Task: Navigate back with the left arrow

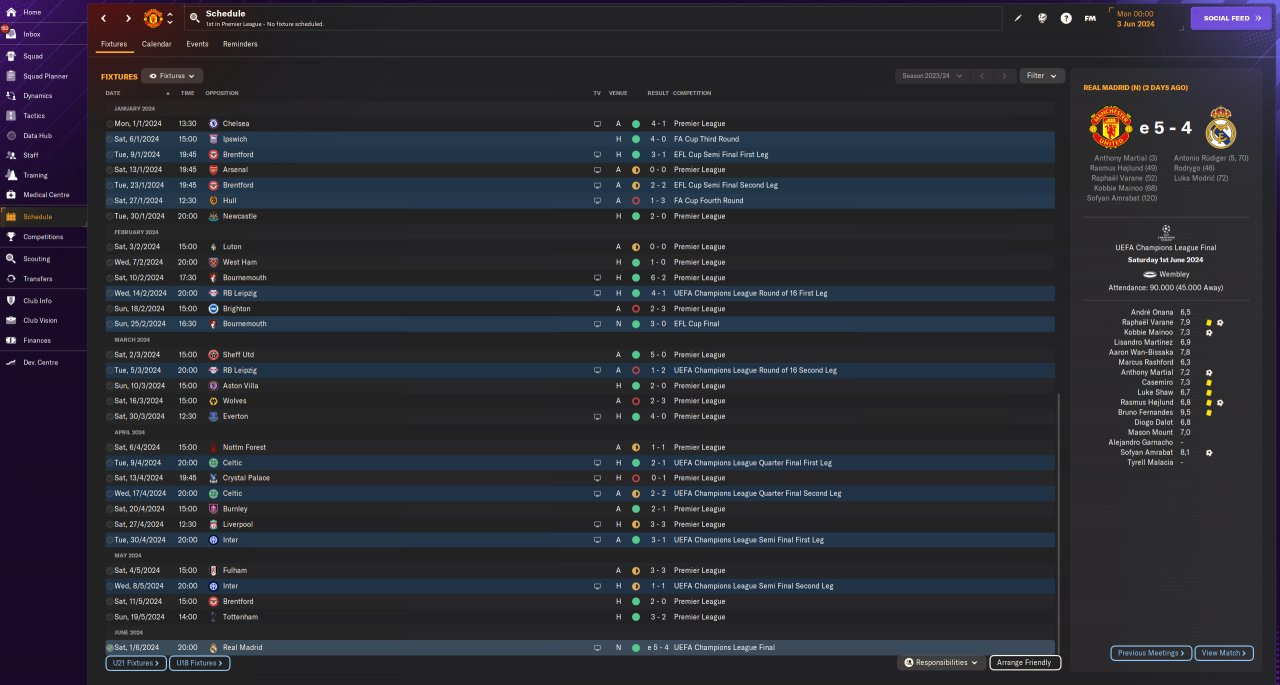Action: (x=103, y=18)
